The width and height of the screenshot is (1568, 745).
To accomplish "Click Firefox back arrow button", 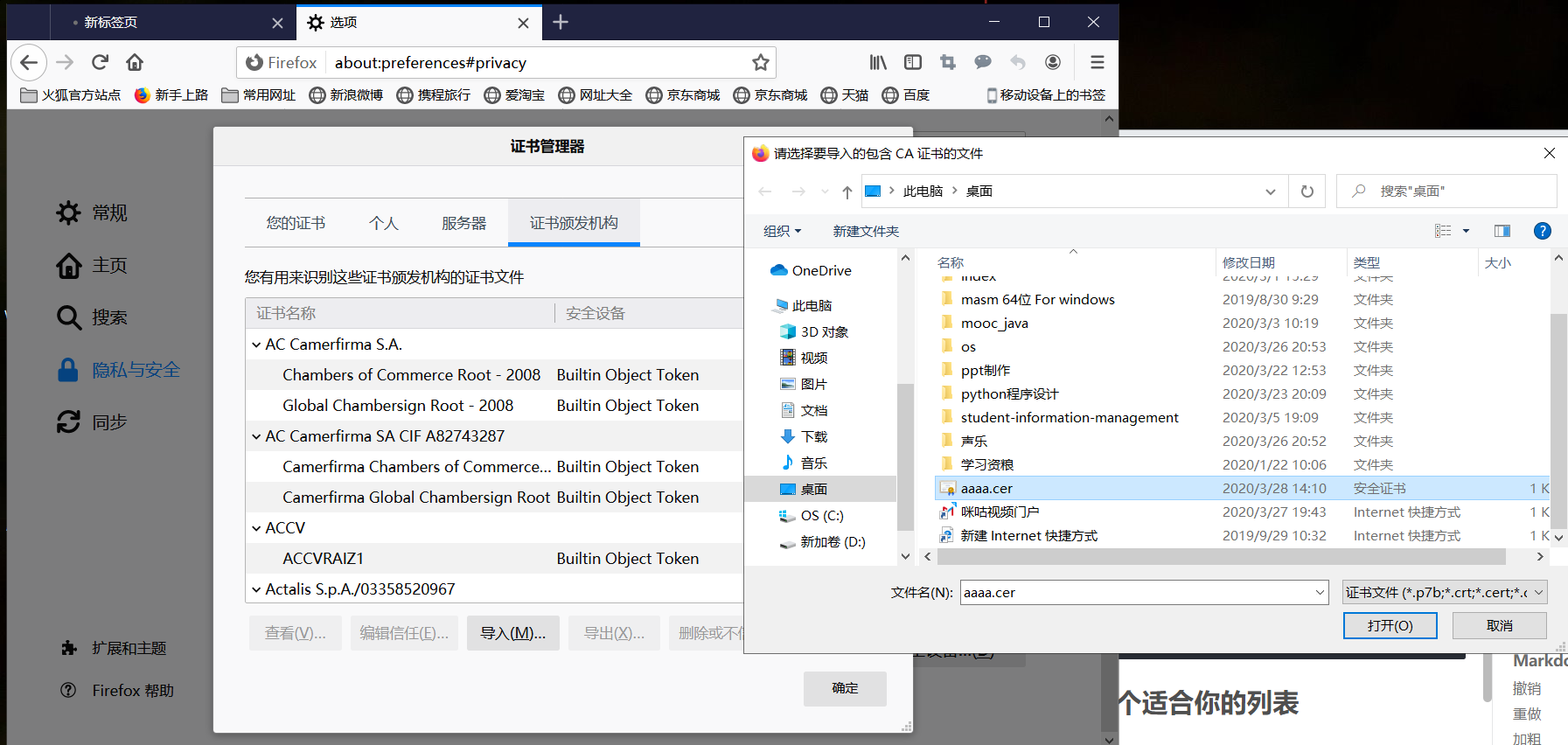I will tap(29, 62).
